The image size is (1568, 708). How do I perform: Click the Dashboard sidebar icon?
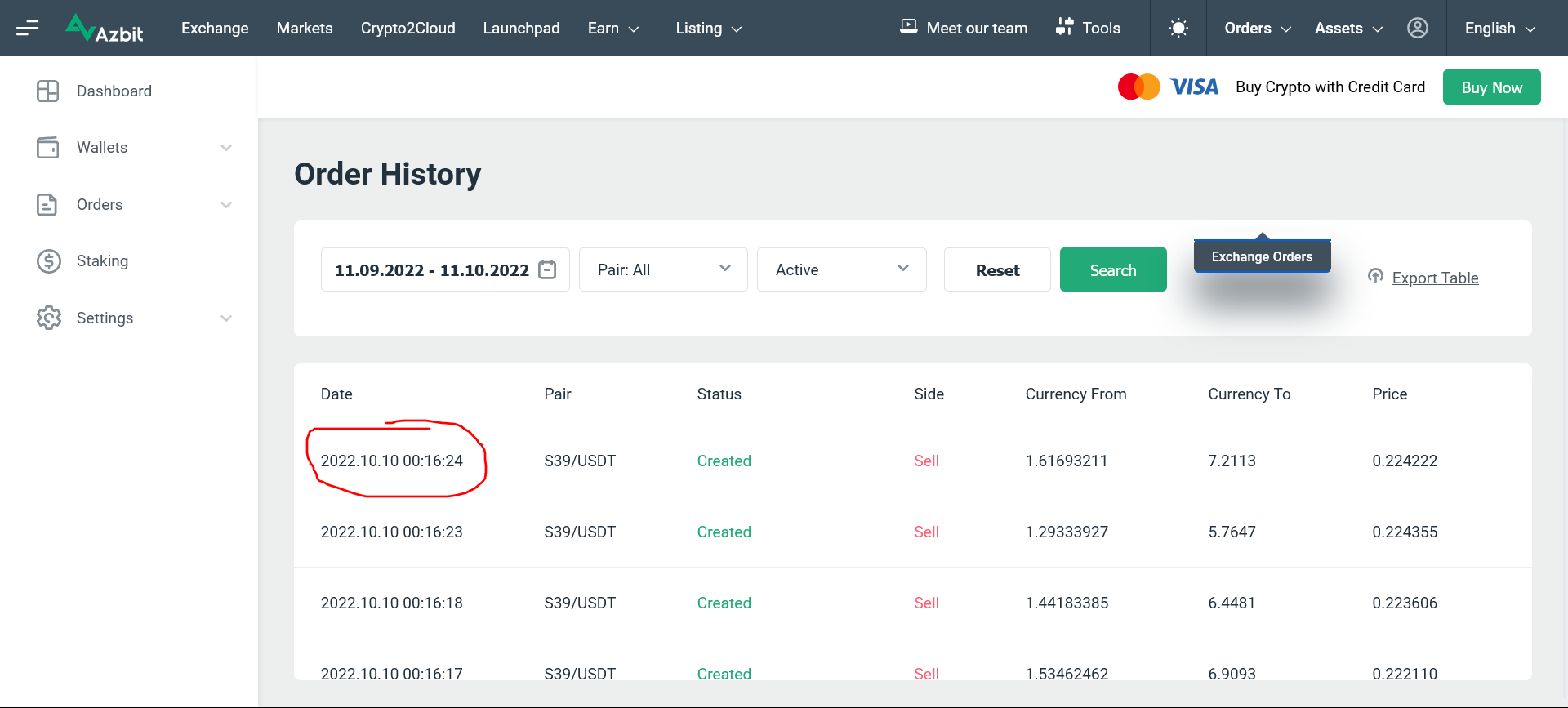(x=48, y=91)
